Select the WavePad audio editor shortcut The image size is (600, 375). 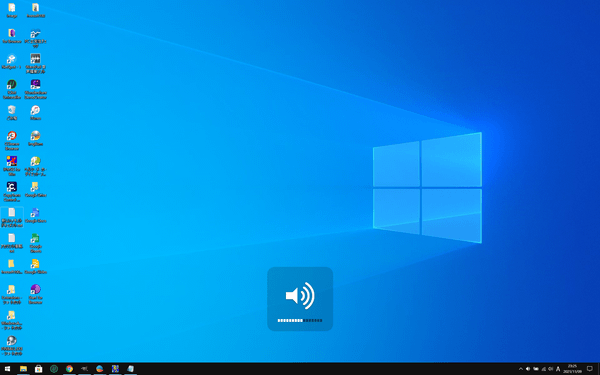tap(35, 64)
